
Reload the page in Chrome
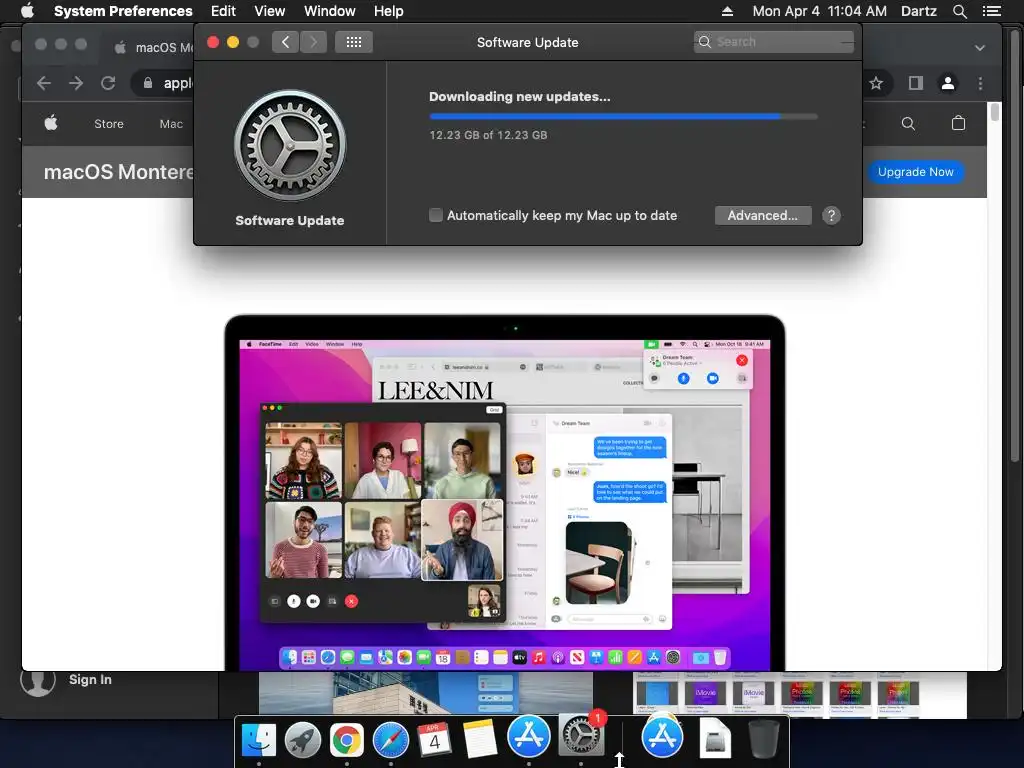pos(108,83)
